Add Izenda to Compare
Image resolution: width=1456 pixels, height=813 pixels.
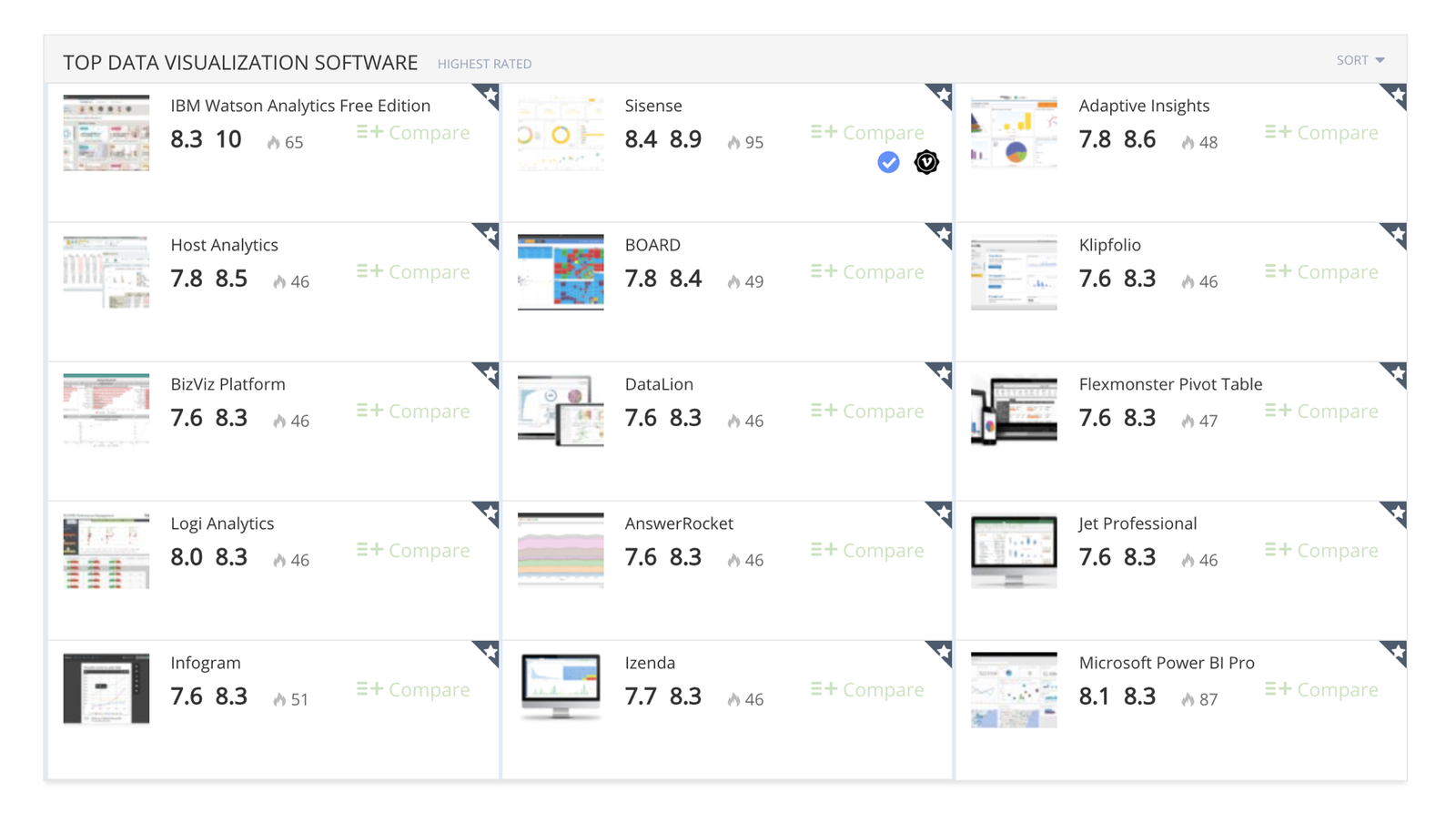pos(867,690)
